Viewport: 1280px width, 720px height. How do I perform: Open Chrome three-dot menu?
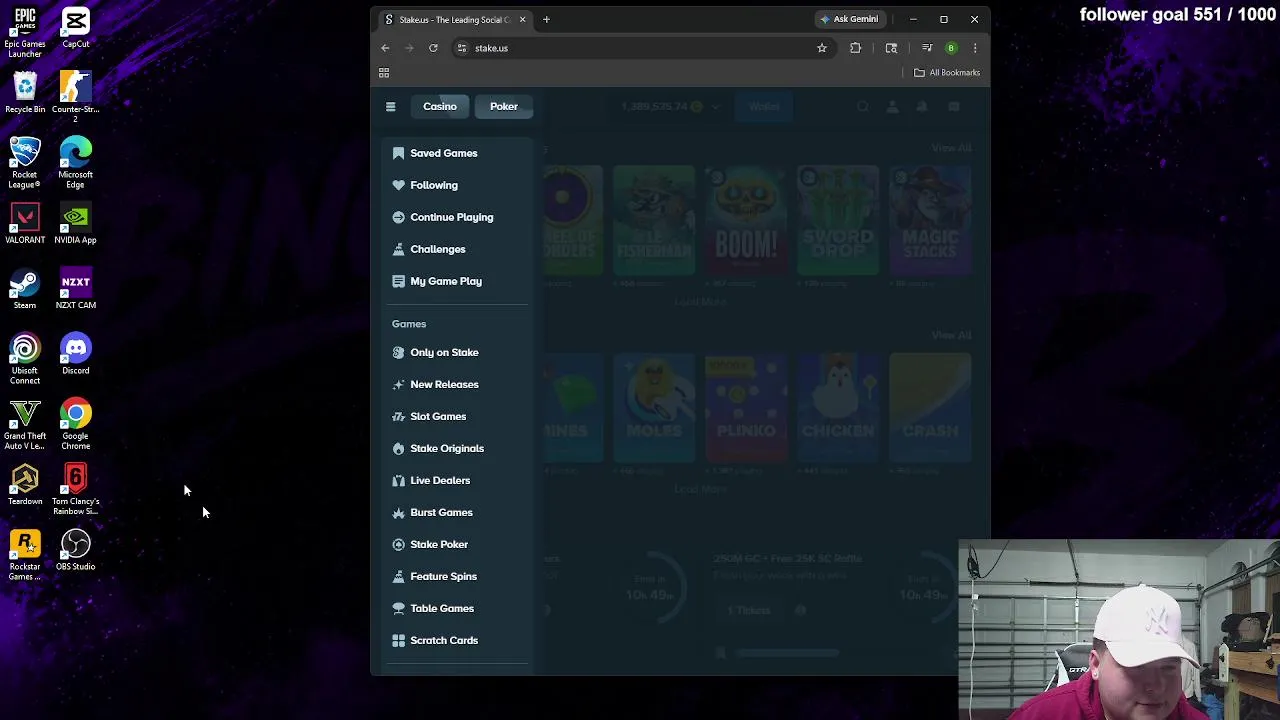[975, 48]
